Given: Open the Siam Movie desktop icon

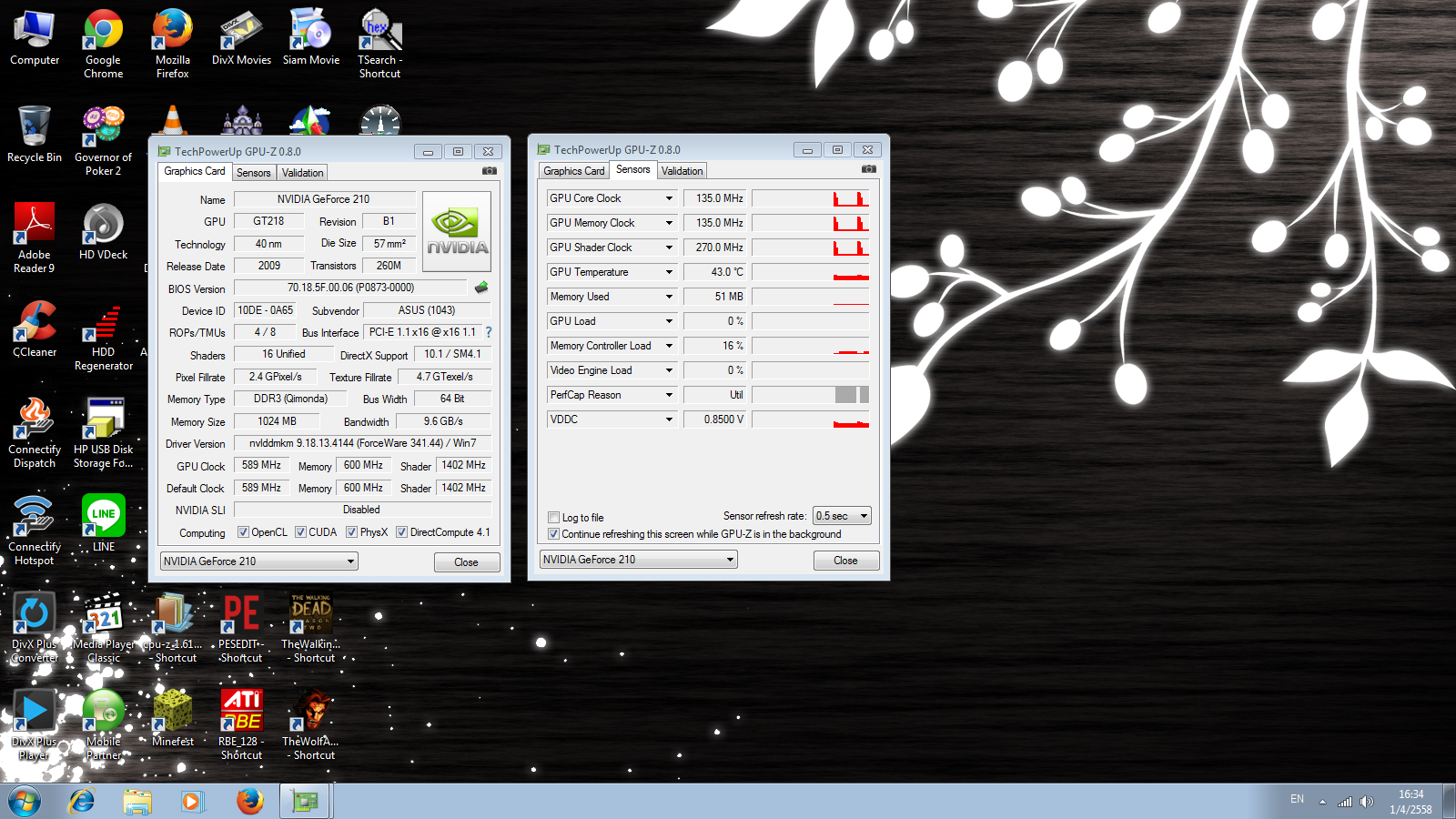Looking at the screenshot, I should pos(311,38).
